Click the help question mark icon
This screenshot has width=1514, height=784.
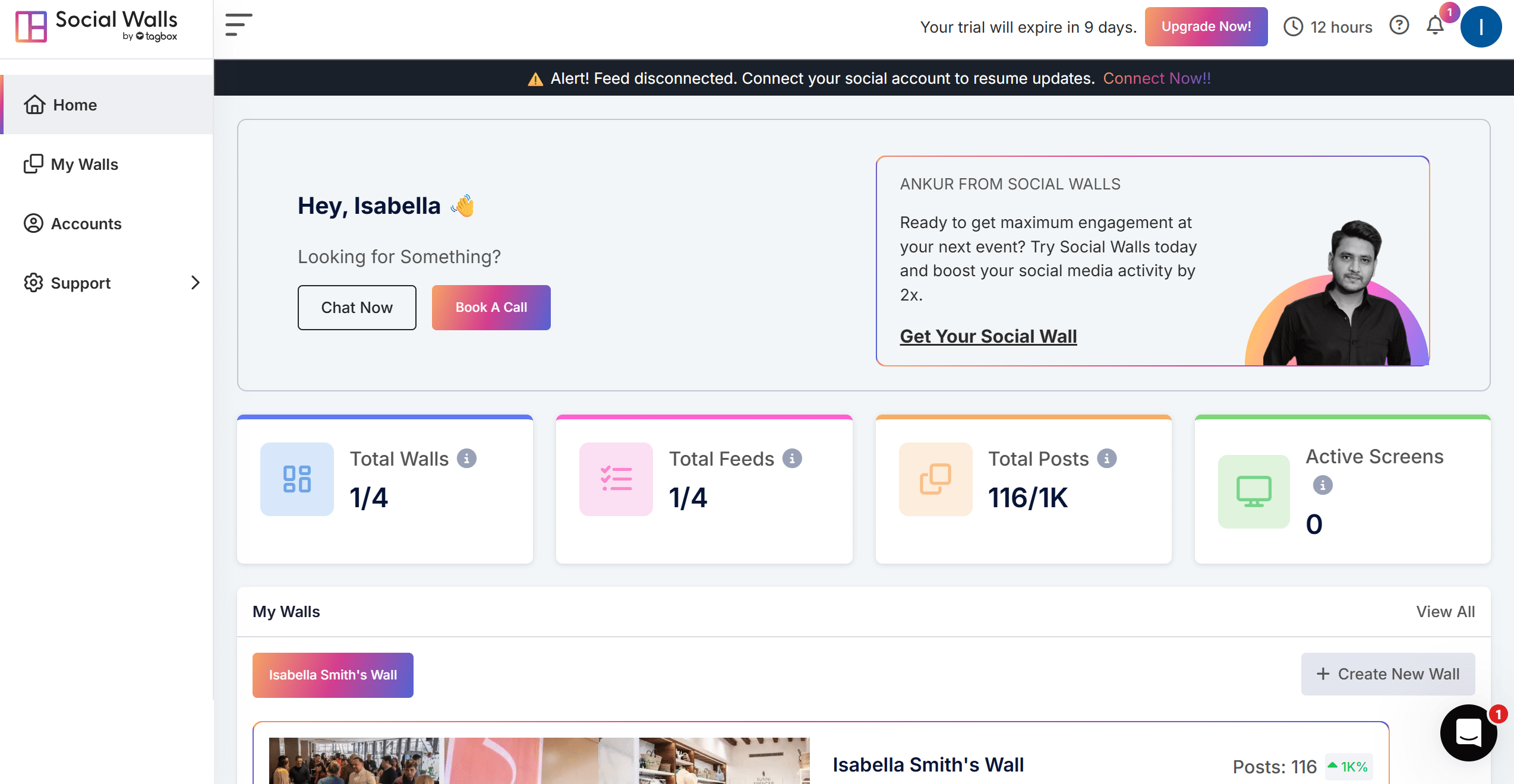[1399, 26]
